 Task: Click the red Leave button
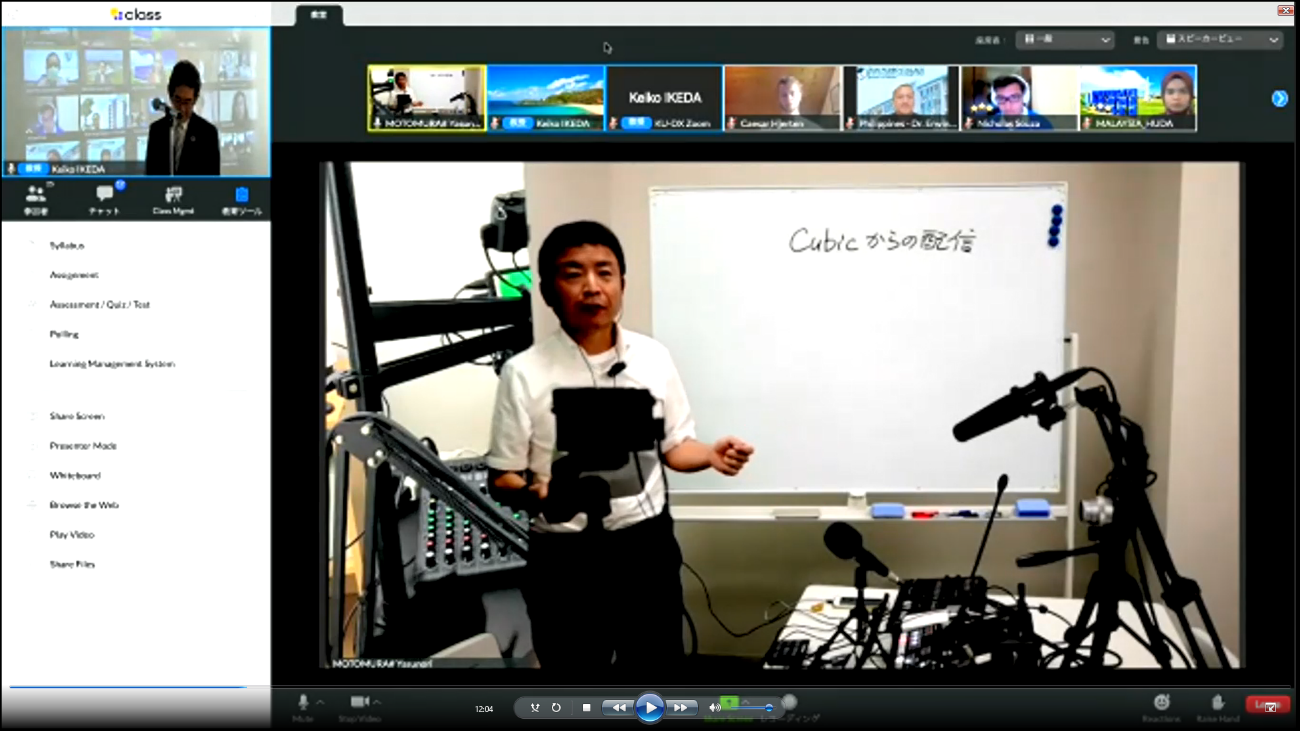pos(1267,705)
